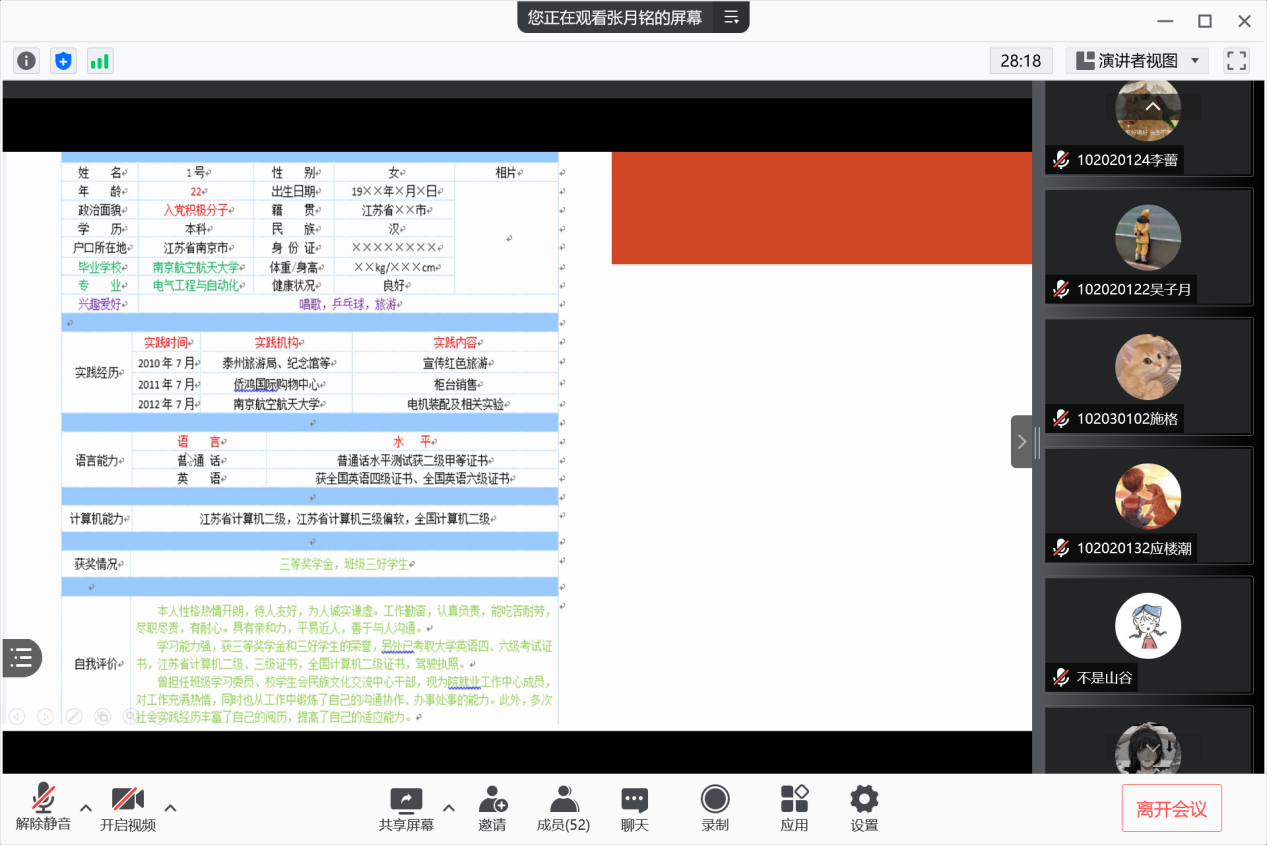Enter full screen mode

[1237, 61]
